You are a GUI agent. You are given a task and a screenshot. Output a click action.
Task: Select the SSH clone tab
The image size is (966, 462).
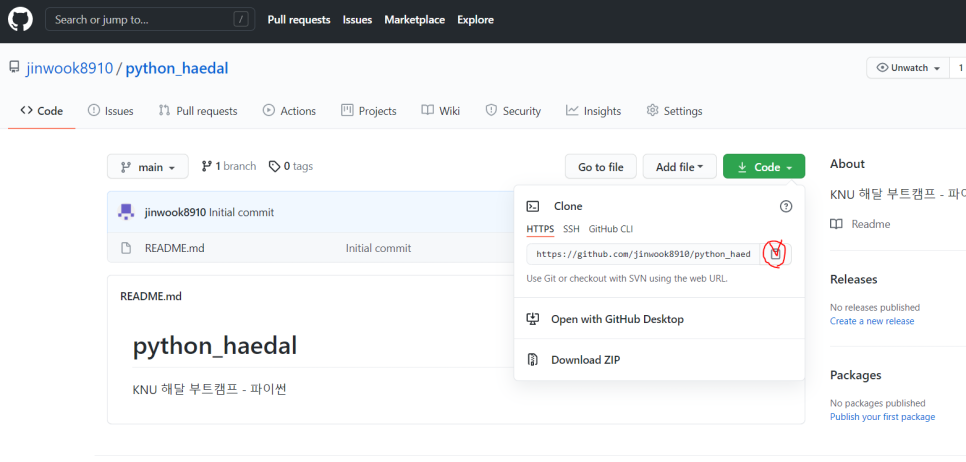point(571,229)
